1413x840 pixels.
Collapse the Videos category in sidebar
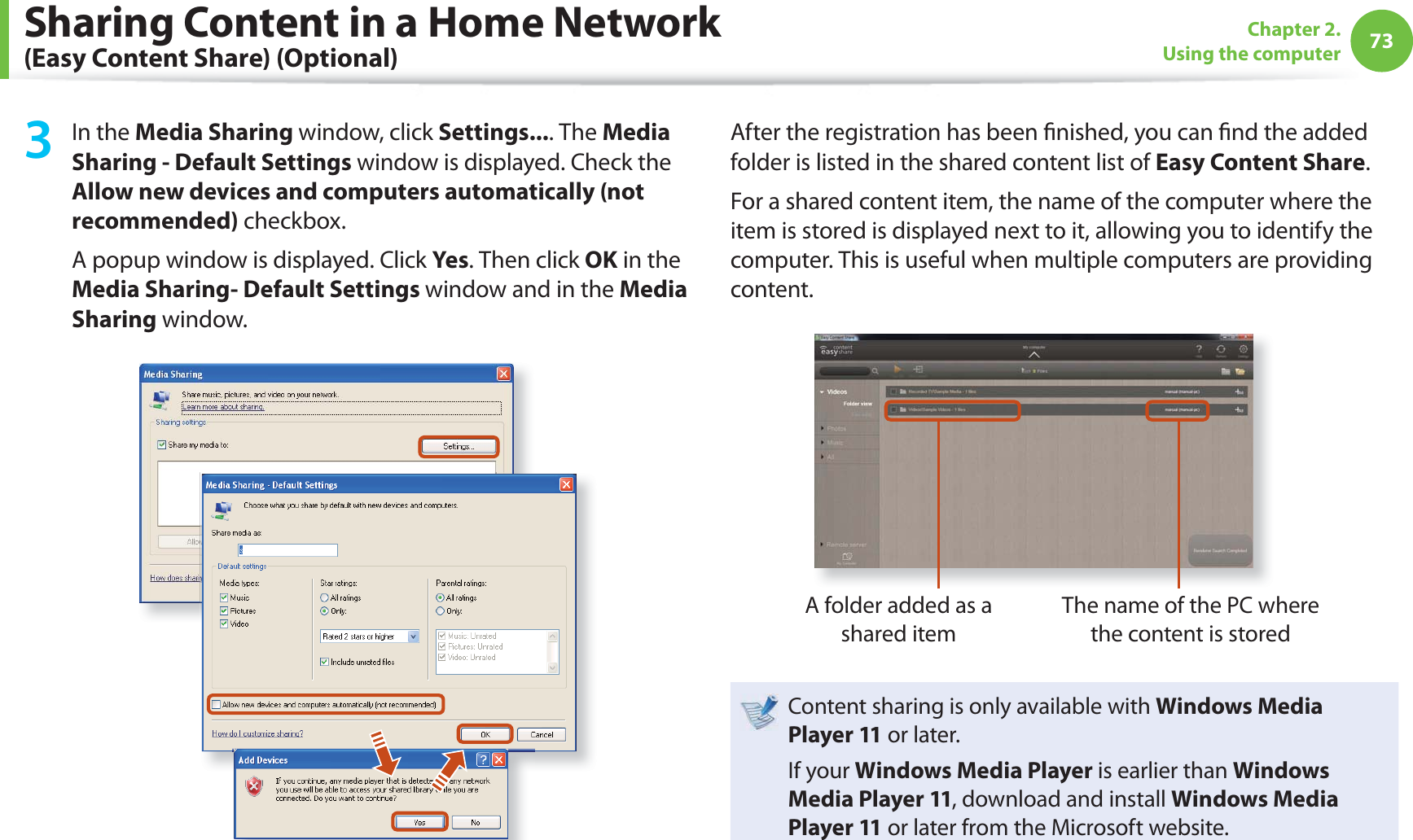pyautogui.click(x=822, y=392)
